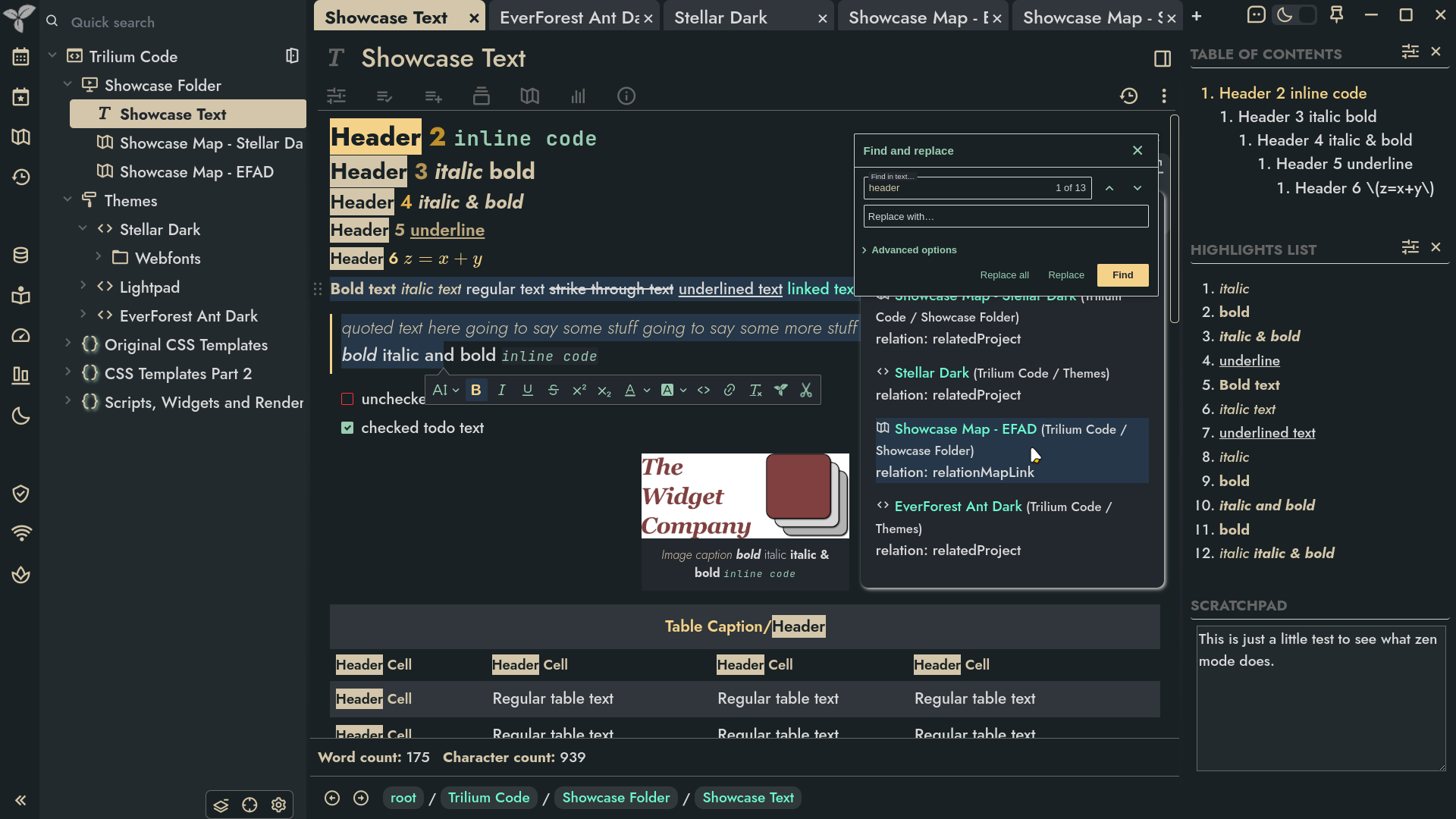This screenshot has height=819, width=1456.
Task: Open a new tab with the plus button
Action: [x=1197, y=17]
